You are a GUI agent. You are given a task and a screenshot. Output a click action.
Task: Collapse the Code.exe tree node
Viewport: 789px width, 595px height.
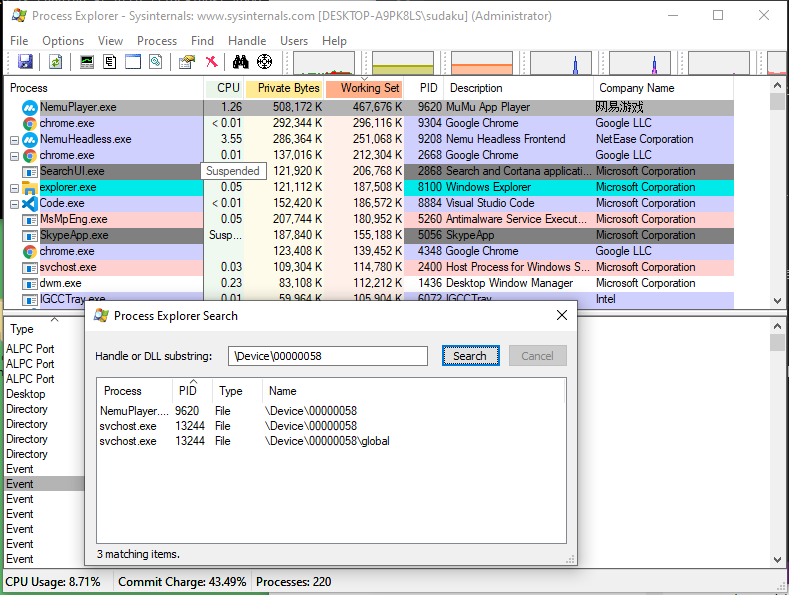15,204
